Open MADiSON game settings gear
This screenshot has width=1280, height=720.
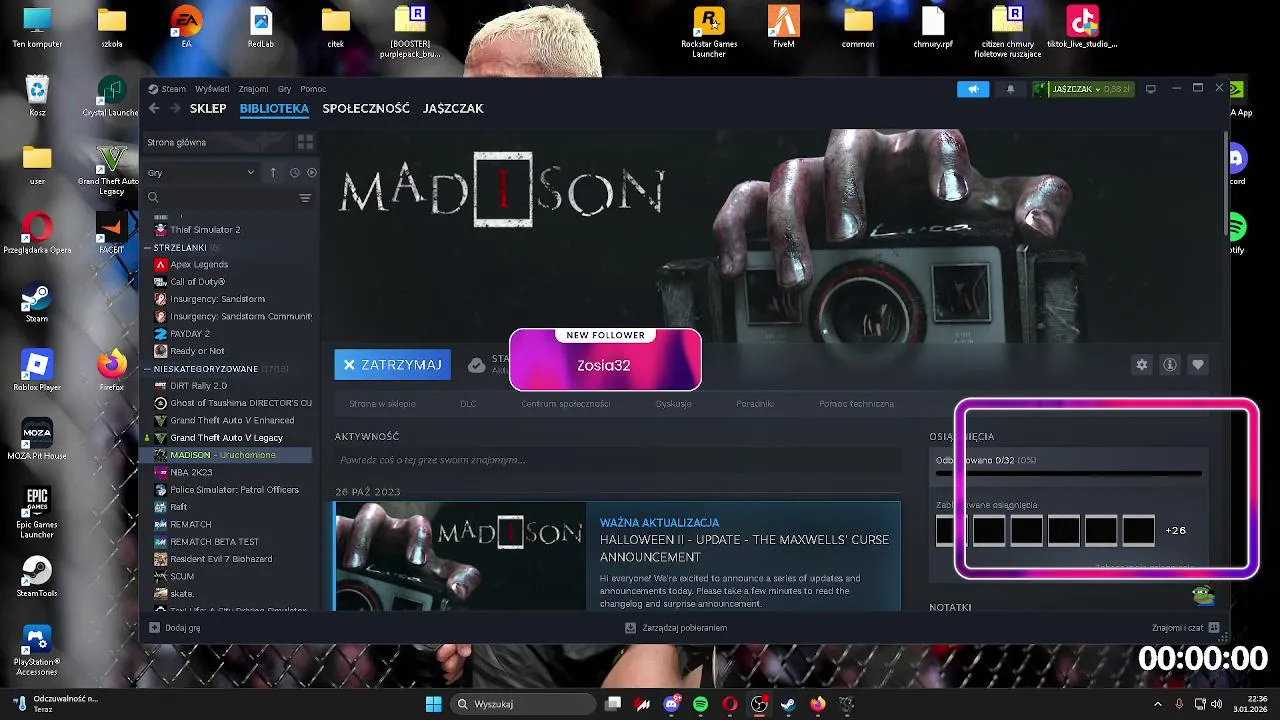click(x=1142, y=365)
